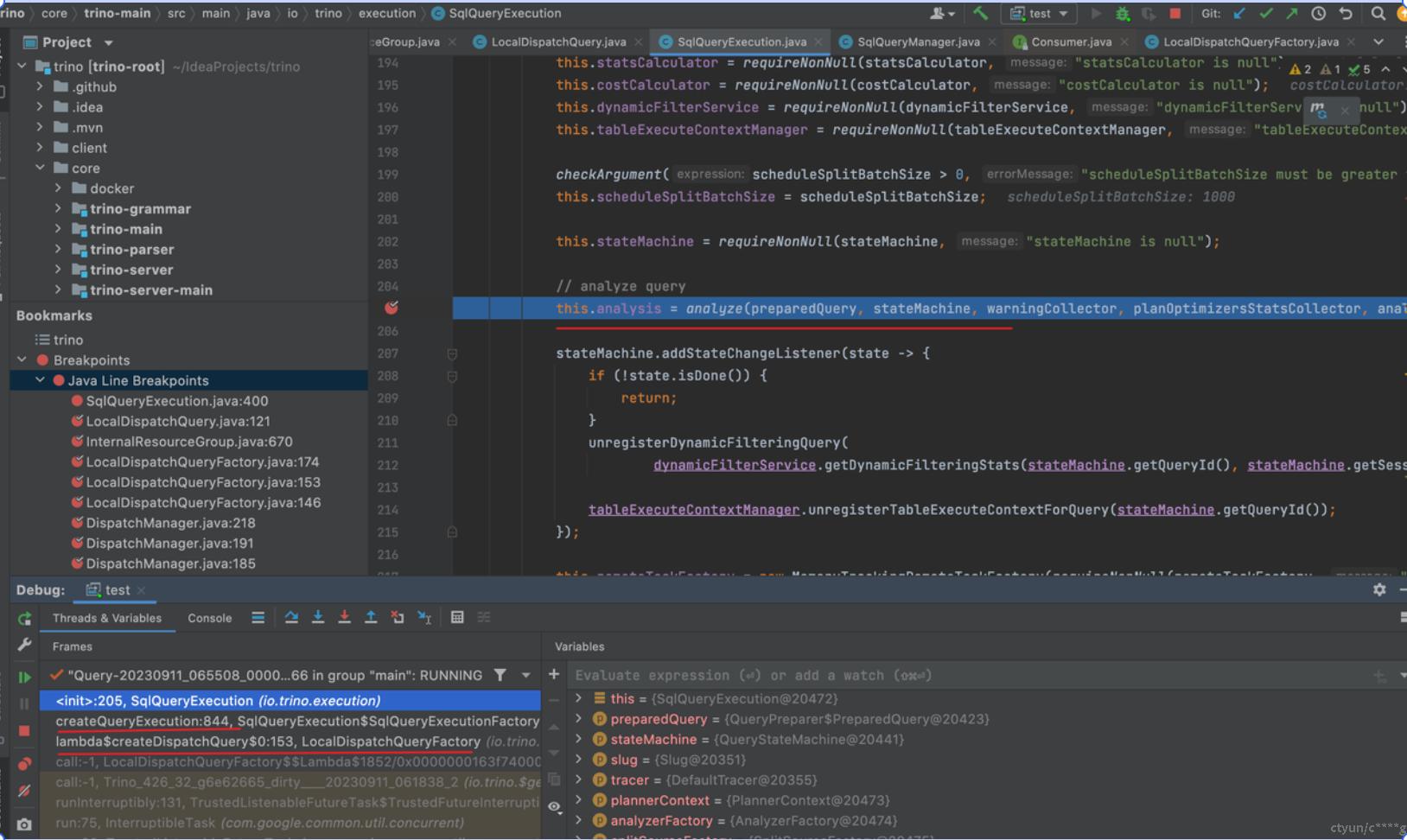Close the SqlQueryExecution.java tab
This screenshot has width=1407, height=840.
pyautogui.click(x=818, y=41)
